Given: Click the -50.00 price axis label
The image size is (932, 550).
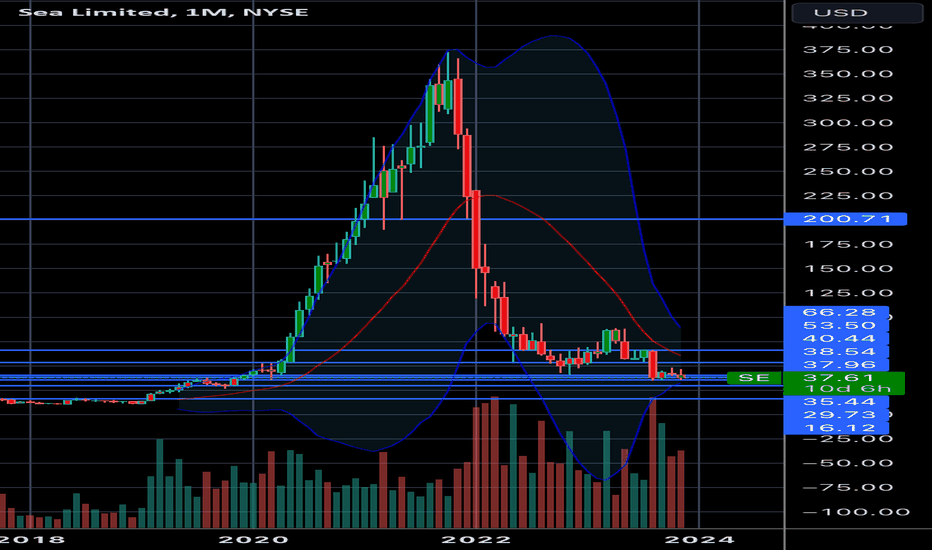Looking at the screenshot, I should tap(848, 463).
